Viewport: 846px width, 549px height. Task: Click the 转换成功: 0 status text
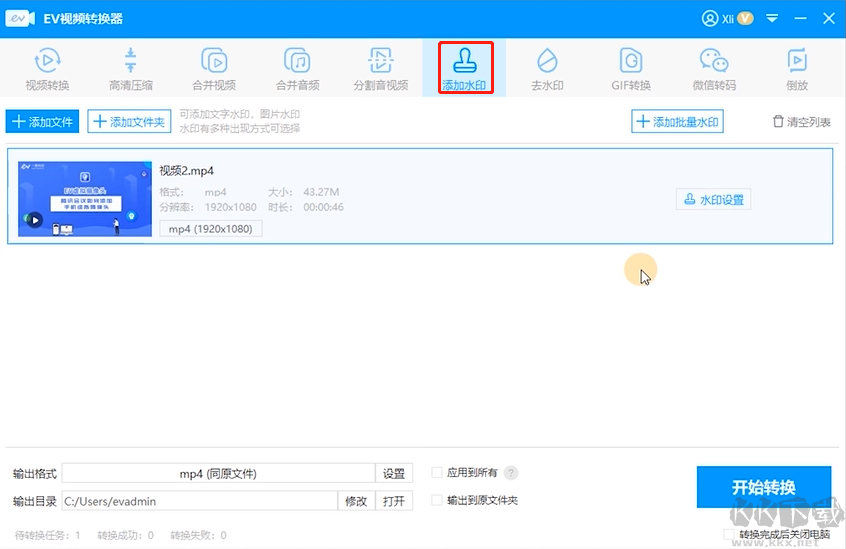pyautogui.click(x=126, y=535)
